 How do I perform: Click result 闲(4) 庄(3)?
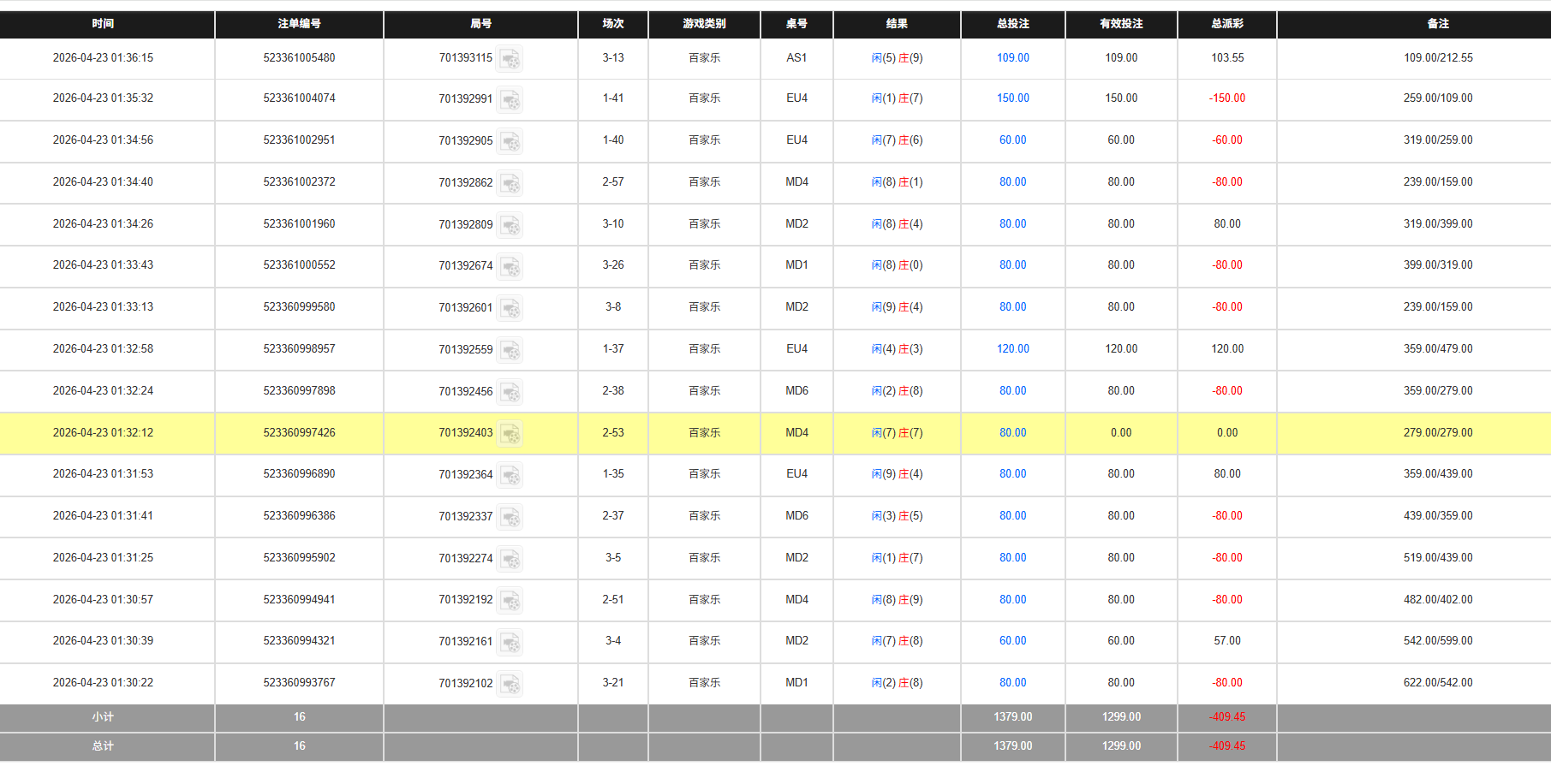point(897,349)
